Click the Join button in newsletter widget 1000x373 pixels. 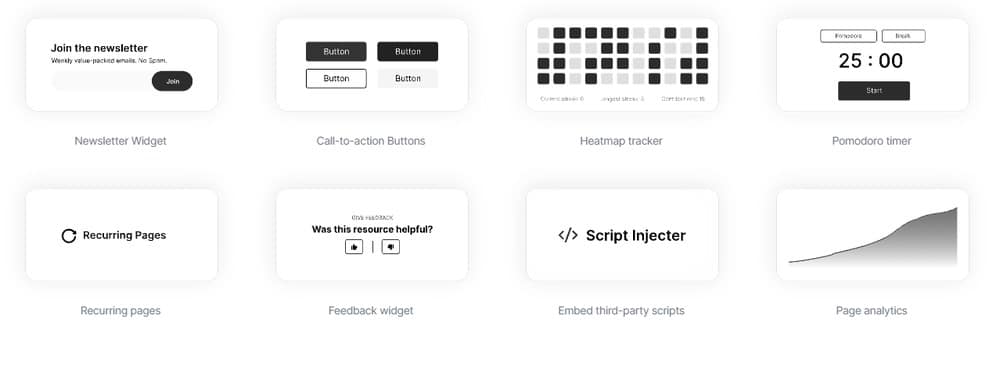pos(172,81)
